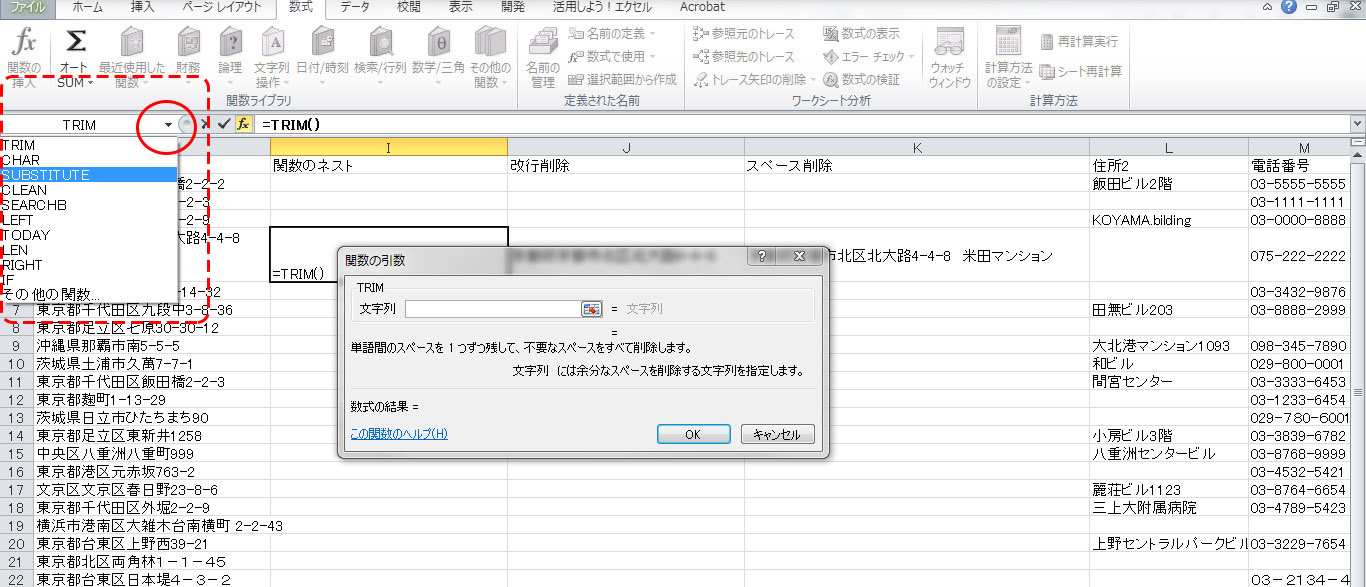Open the 検索/行列 (Lookup) functions icon
This screenshot has height=587, width=1366.
click(x=381, y=45)
